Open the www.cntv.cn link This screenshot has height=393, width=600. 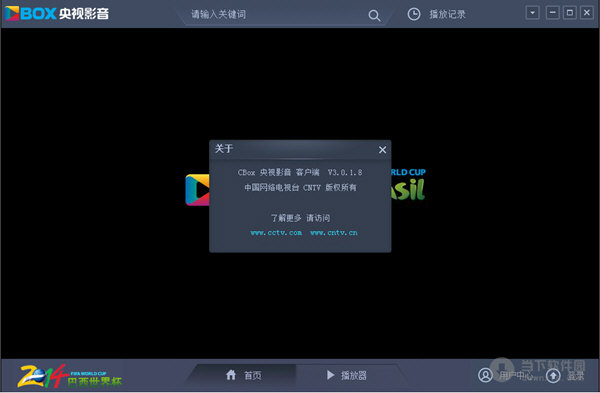click(334, 233)
